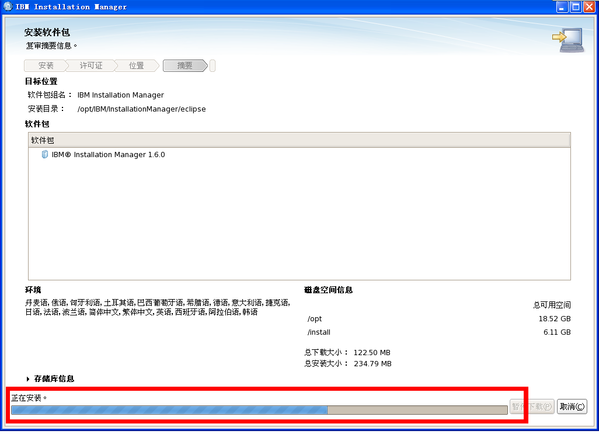Click the /opt disk space row
This screenshot has width=599, height=434.
439,319
